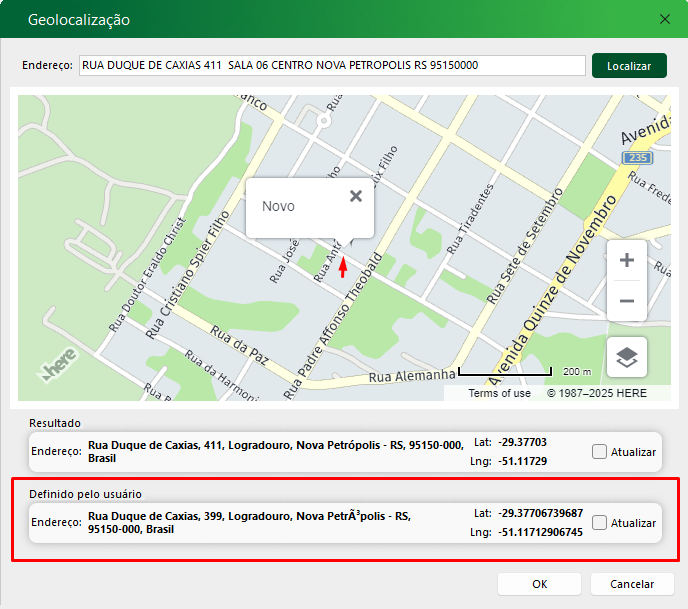Enable Atualizar checkbox in Resultado section
The width and height of the screenshot is (688, 609).
click(599, 451)
